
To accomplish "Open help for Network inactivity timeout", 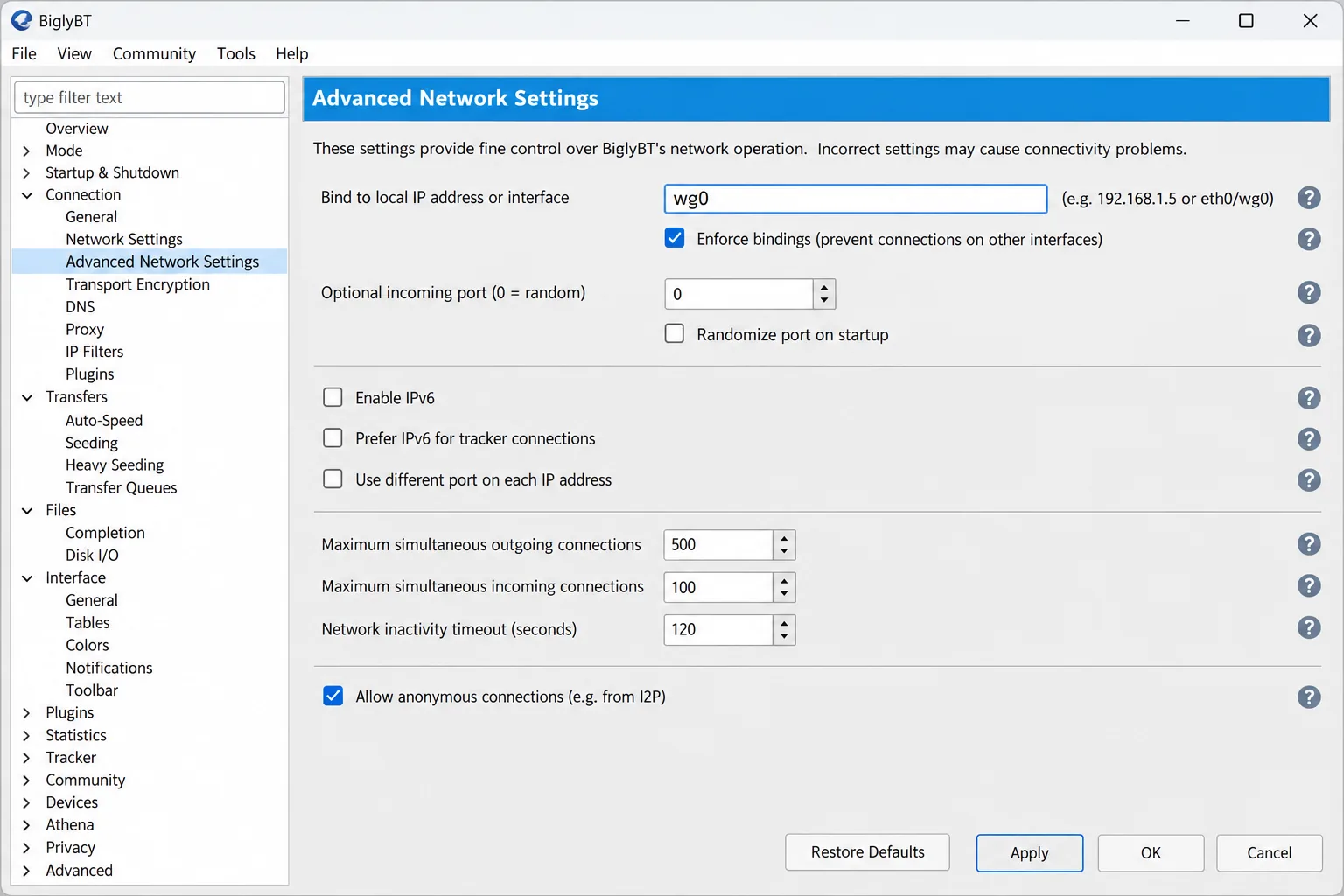I will [x=1309, y=628].
